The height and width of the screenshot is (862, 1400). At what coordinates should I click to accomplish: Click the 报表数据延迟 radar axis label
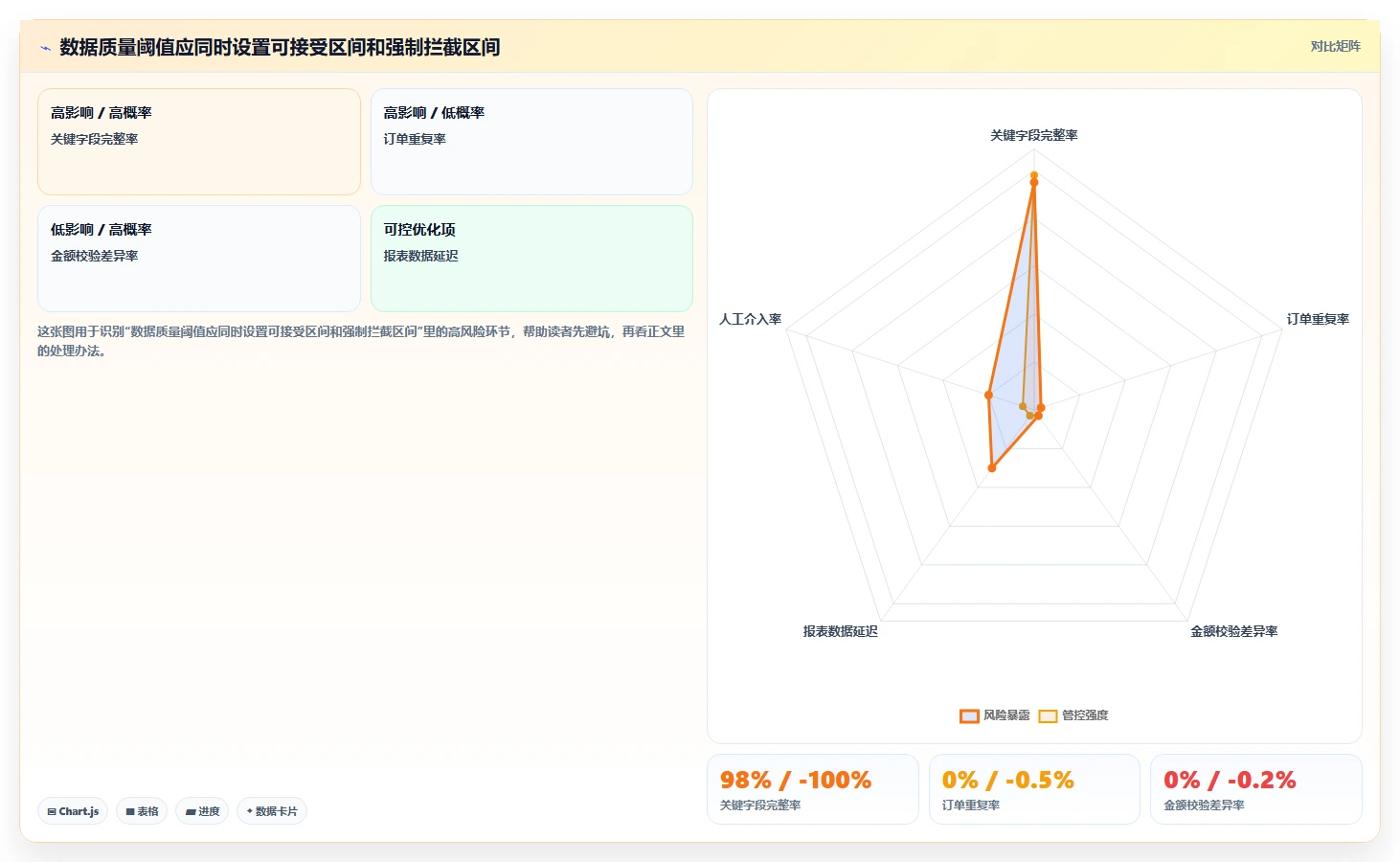click(x=840, y=631)
